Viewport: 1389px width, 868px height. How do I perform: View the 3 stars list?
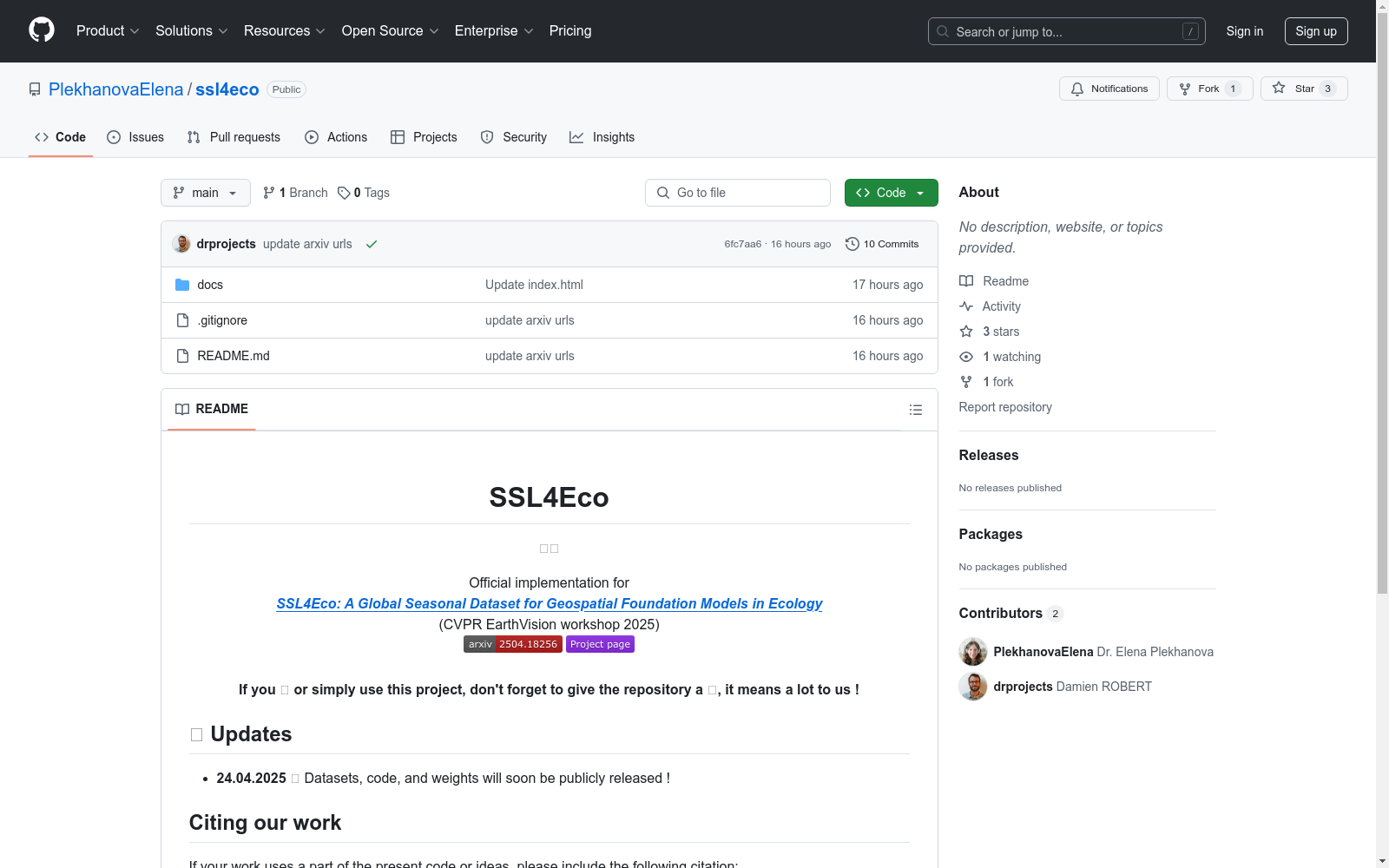coord(990,332)
